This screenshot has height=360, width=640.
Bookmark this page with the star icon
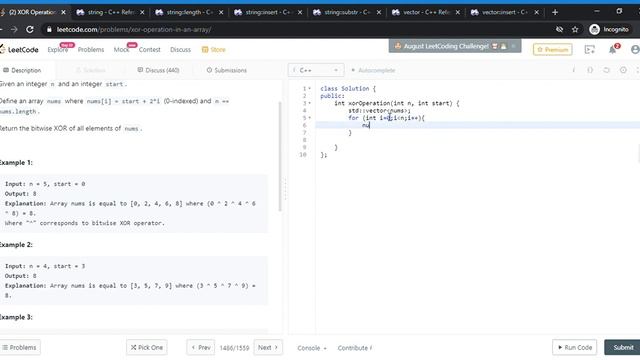(x=575, y=29)
